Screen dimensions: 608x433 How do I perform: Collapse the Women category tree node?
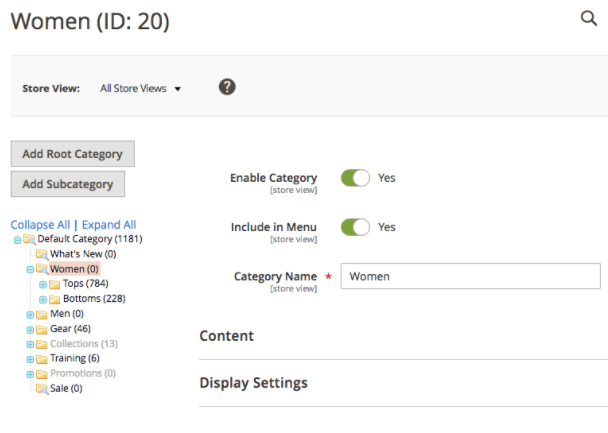[30, 269]
